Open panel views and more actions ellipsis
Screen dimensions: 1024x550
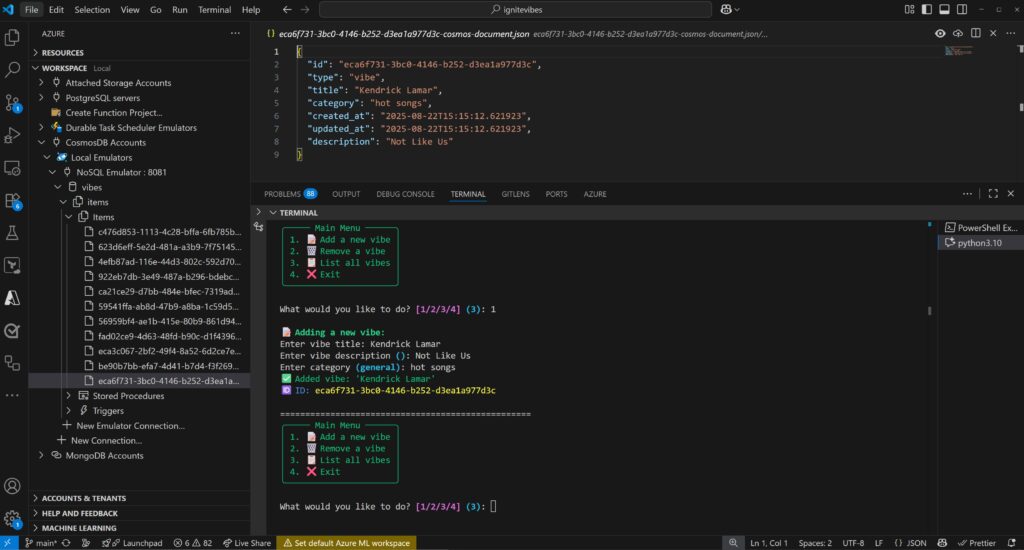click(967, 194)
